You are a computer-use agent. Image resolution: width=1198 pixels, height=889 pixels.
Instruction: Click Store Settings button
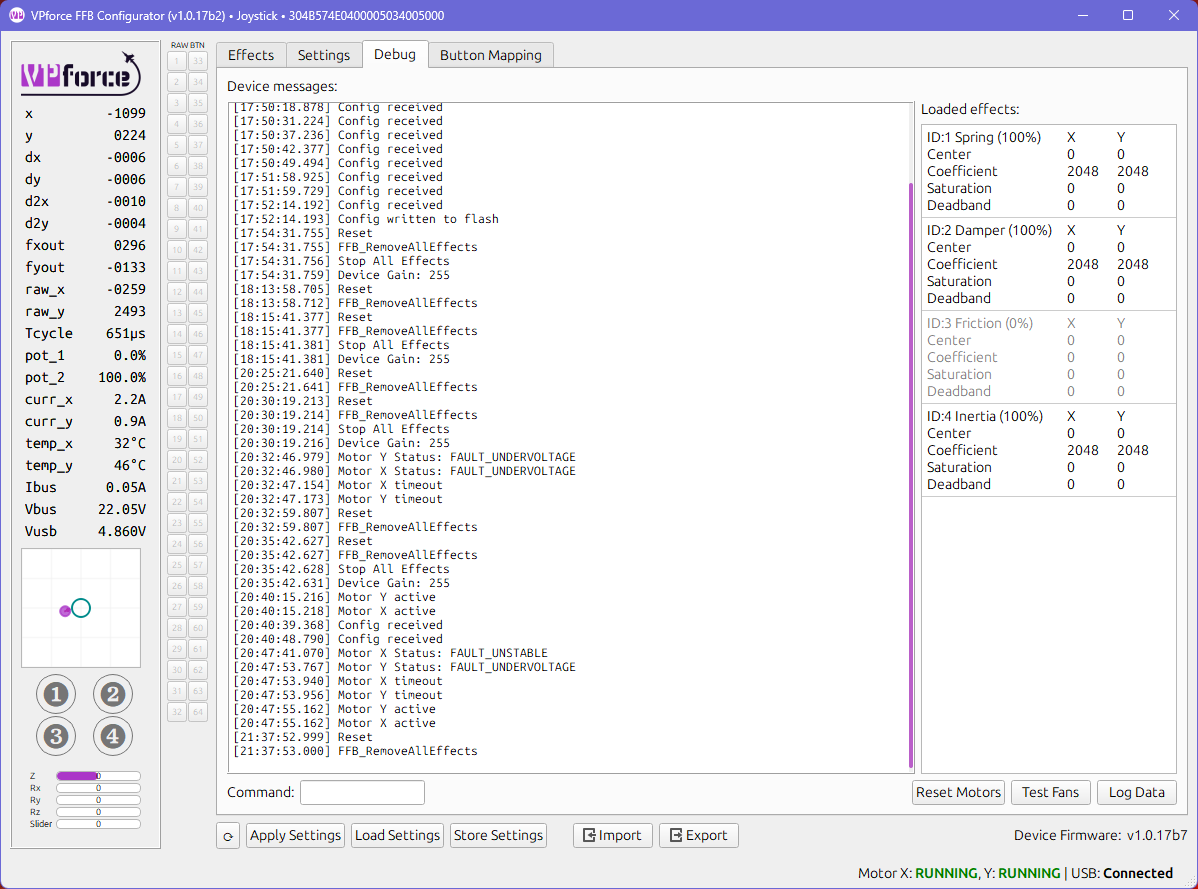click(498, 836)
